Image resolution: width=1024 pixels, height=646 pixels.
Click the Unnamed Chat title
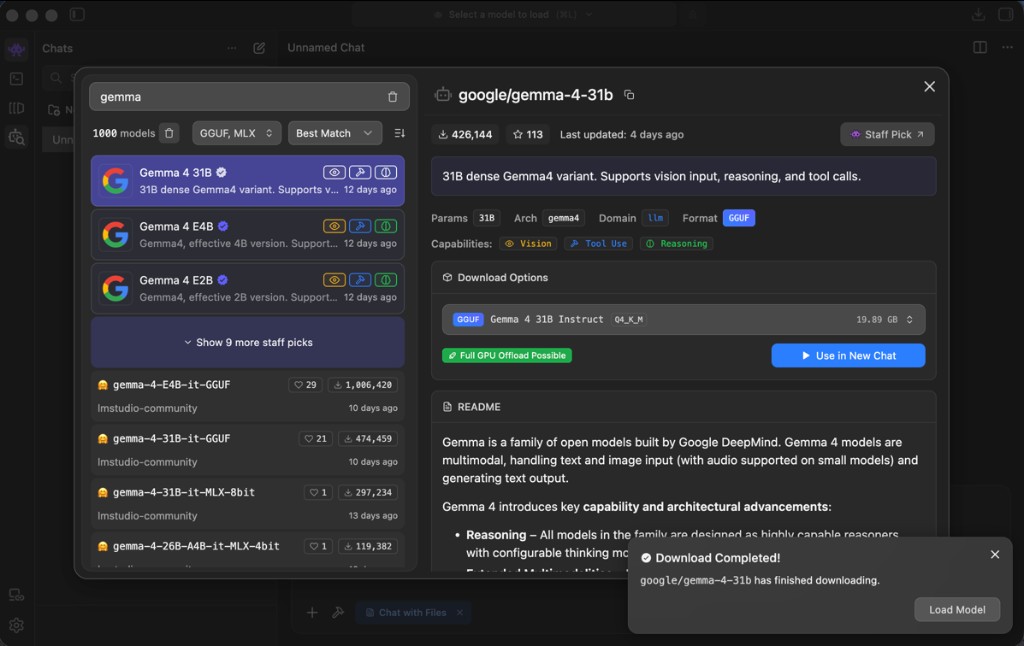(x=326, y=48)
